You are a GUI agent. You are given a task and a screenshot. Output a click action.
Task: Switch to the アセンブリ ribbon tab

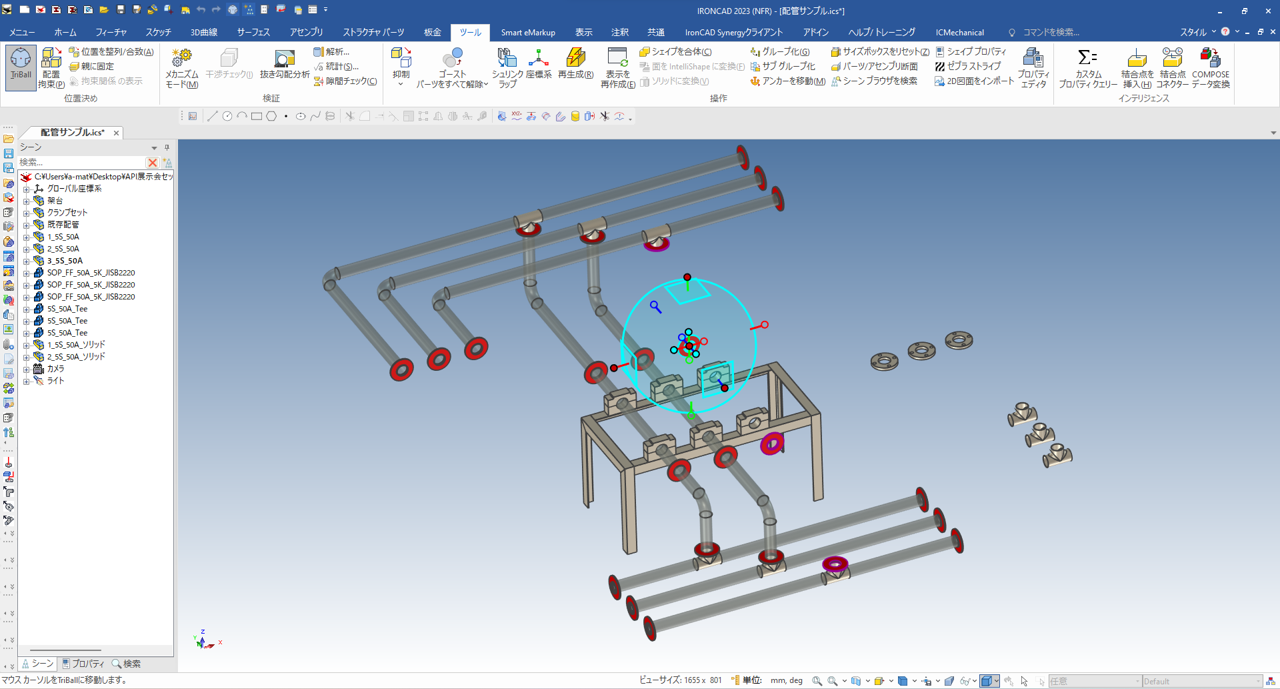[x=306, y=32]
